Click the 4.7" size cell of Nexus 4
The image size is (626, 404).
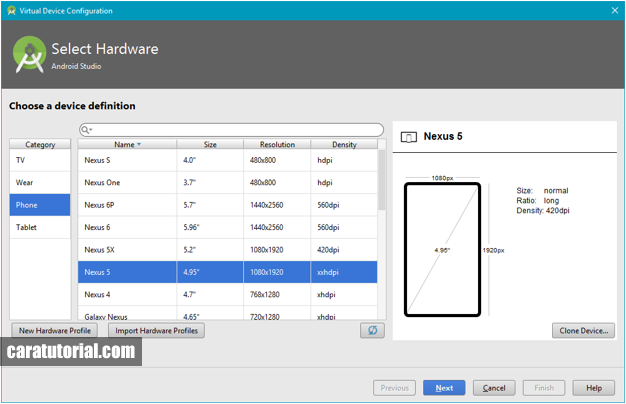[x=210, y=295]
